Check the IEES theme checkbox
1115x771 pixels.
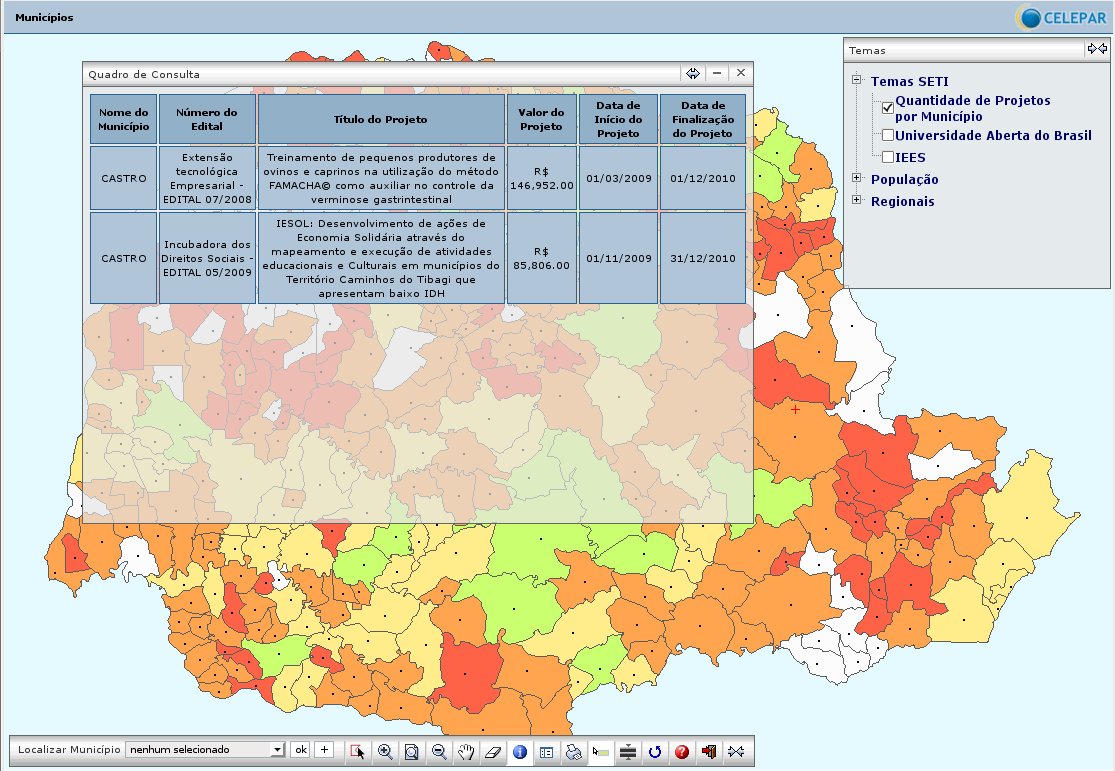tap(888, 157)
